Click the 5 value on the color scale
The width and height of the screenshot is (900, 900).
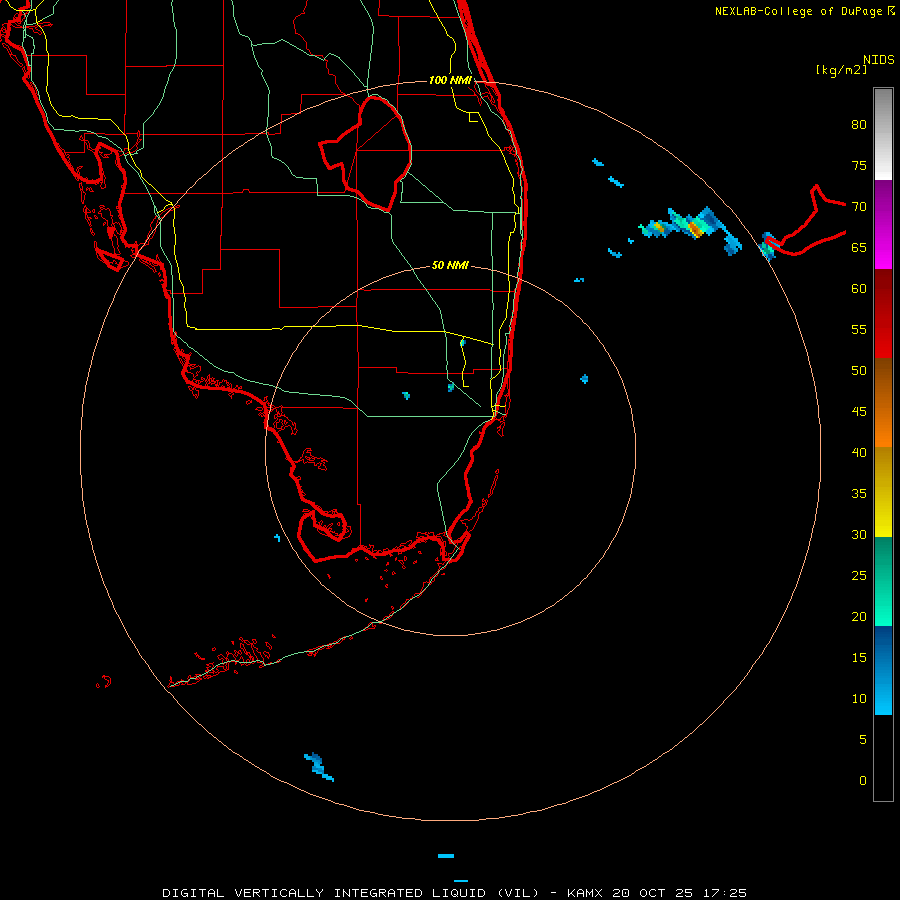(x=863, y=740)
